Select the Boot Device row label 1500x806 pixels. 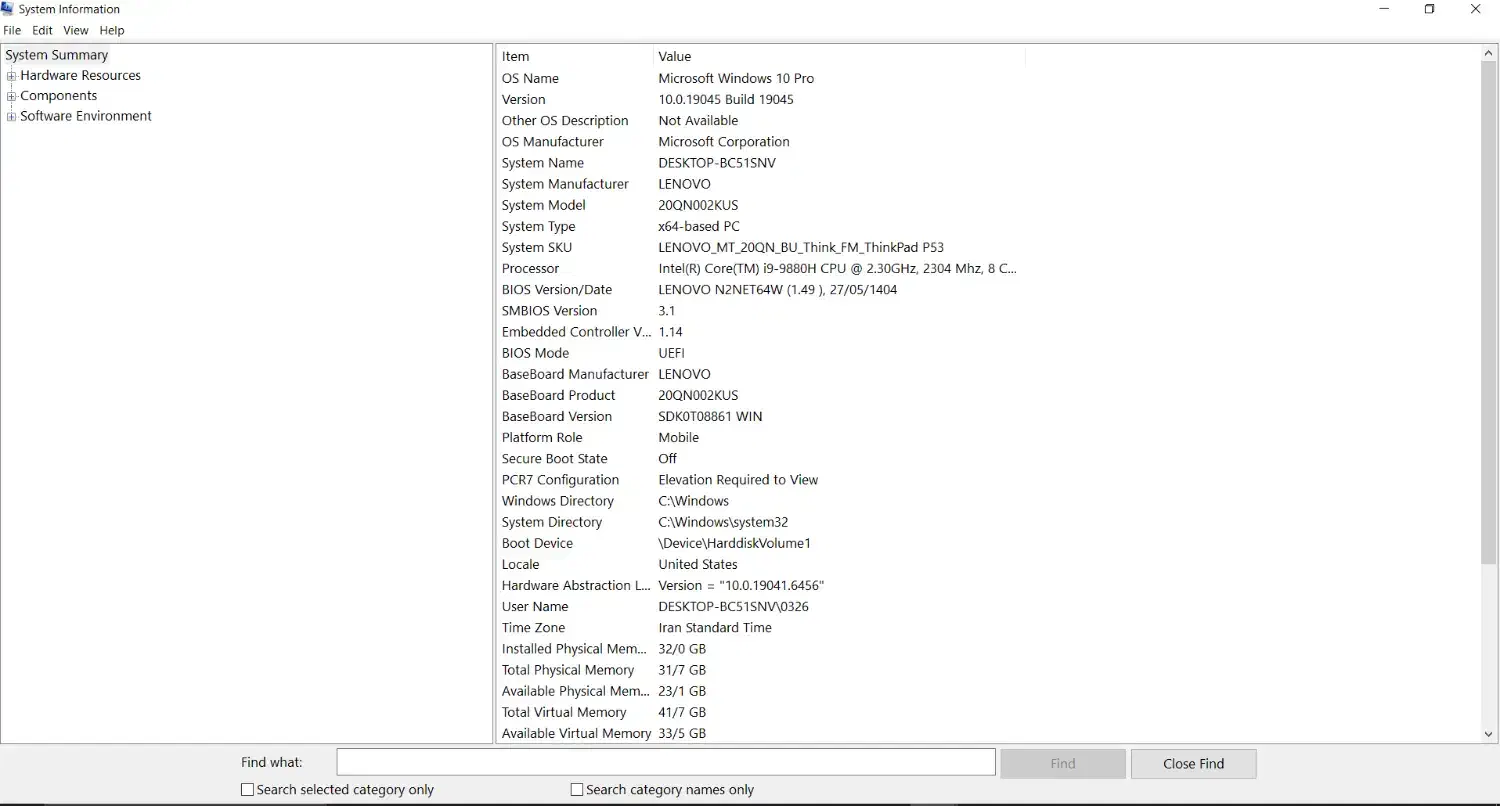[x=538, y=543]
